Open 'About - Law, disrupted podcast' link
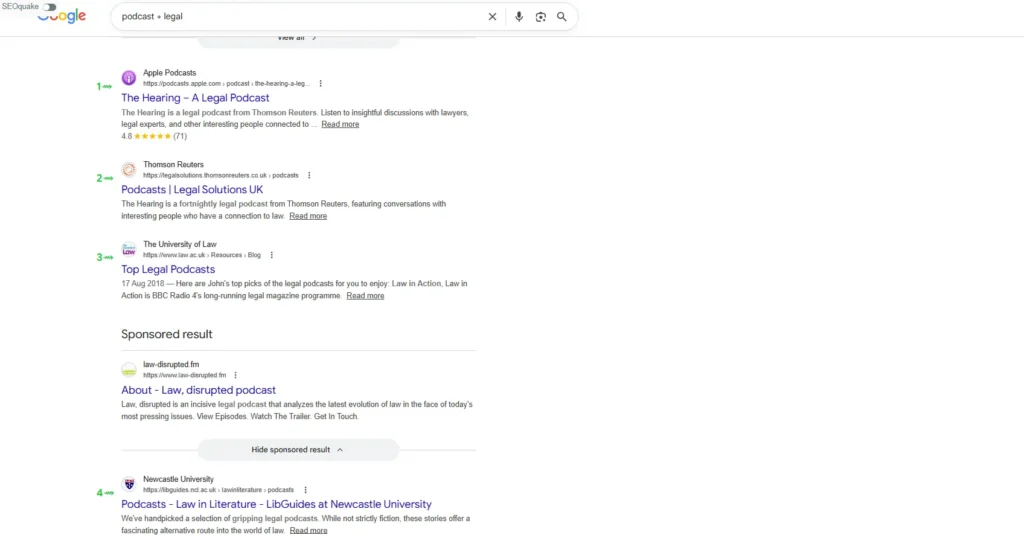The width and height of the screenshot is (1024, 535). pos(199,390)
